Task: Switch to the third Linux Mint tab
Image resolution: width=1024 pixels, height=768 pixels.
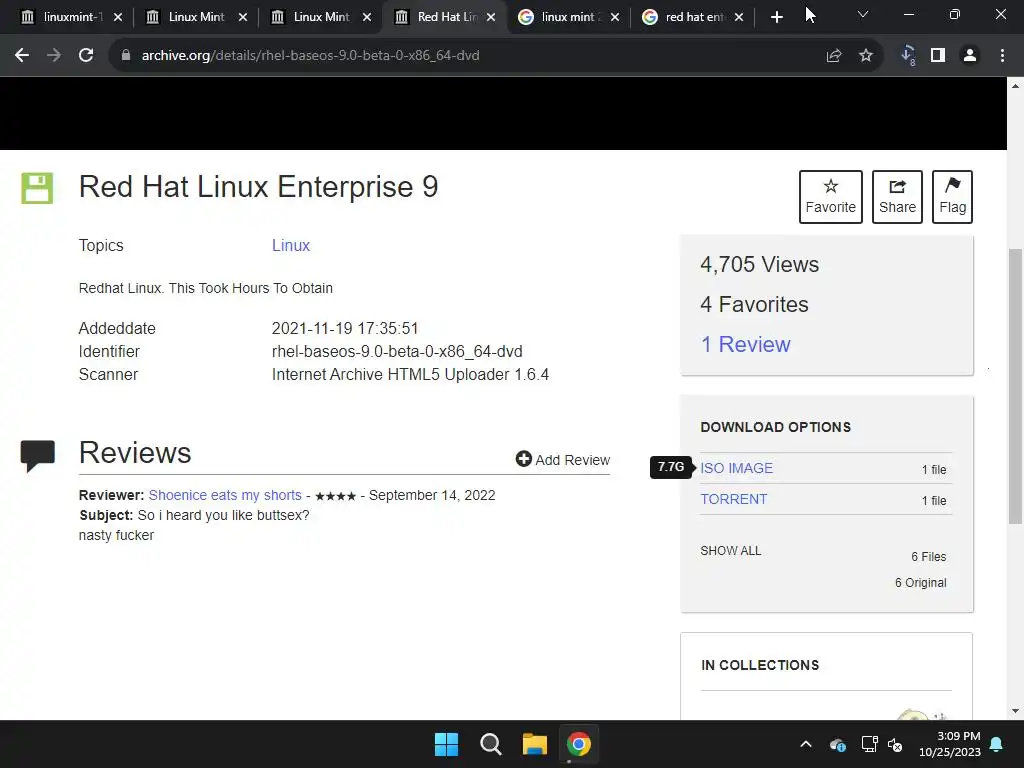Action: [321, 18]
